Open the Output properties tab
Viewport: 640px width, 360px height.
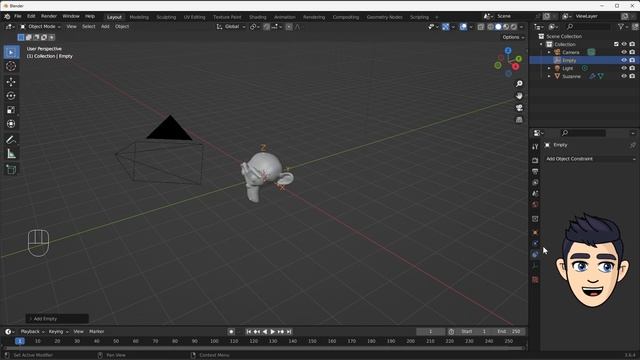click(535, 171)
